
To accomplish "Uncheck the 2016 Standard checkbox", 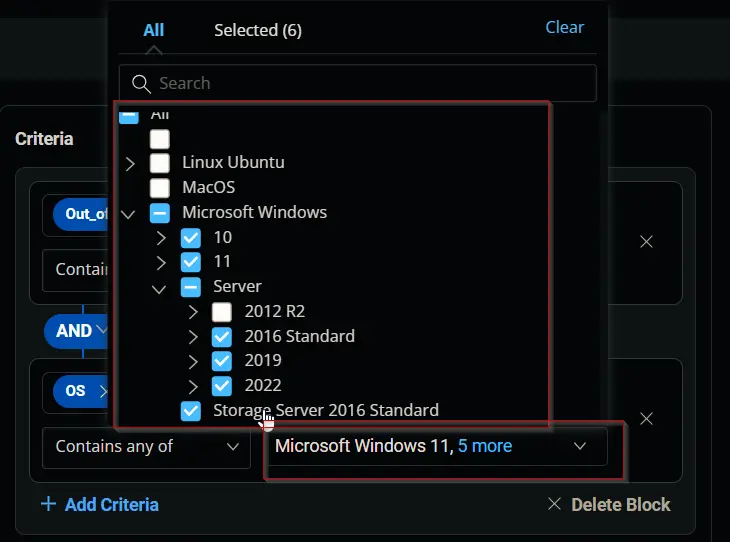I will pyautogui.click(x=222, y=337).
